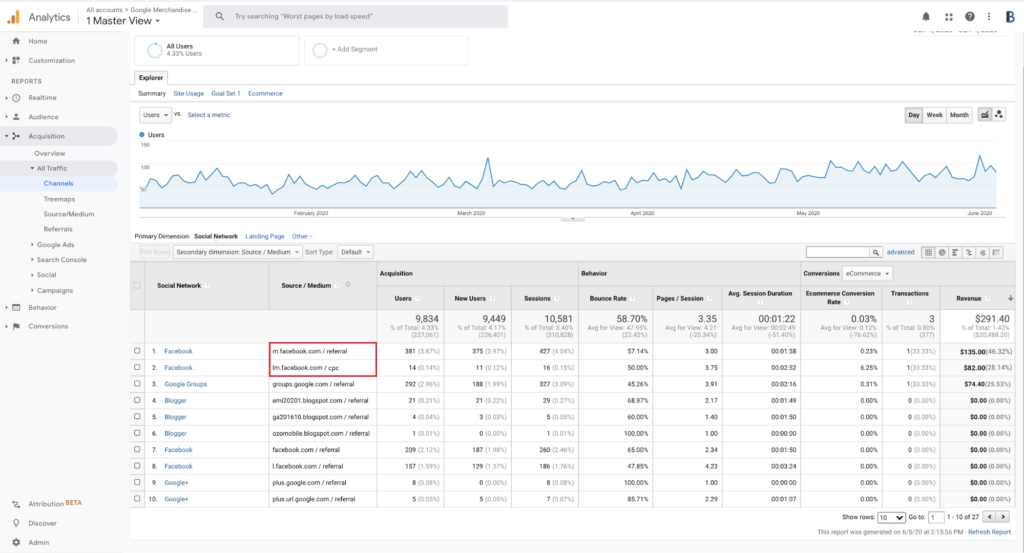Switch to motion chart view icon

coord(999,115)
